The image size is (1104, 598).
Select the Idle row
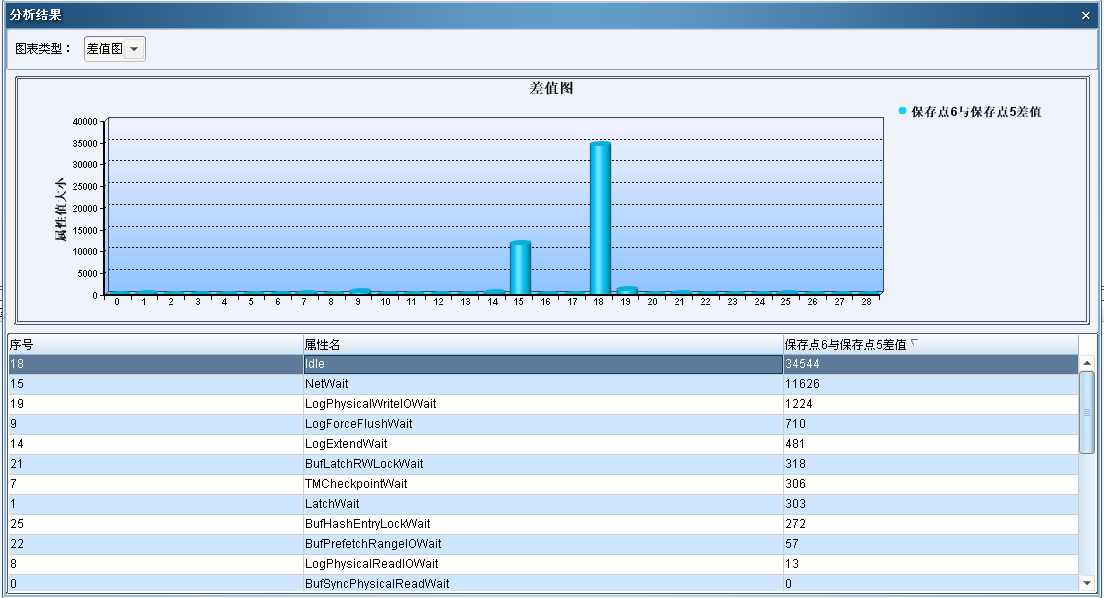pyautogui.click(x=542, y=364)
